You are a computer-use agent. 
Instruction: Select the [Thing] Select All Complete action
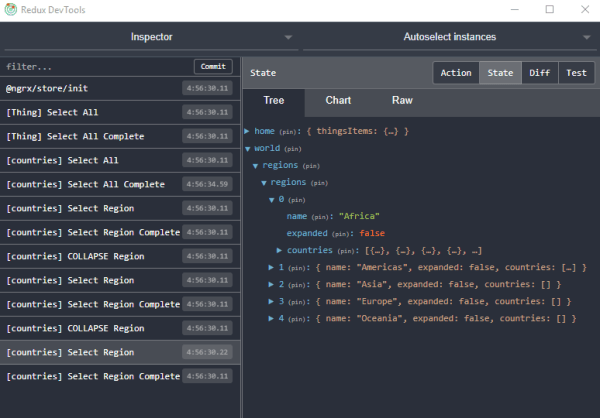pyautogui.click(x=90, y=136)
